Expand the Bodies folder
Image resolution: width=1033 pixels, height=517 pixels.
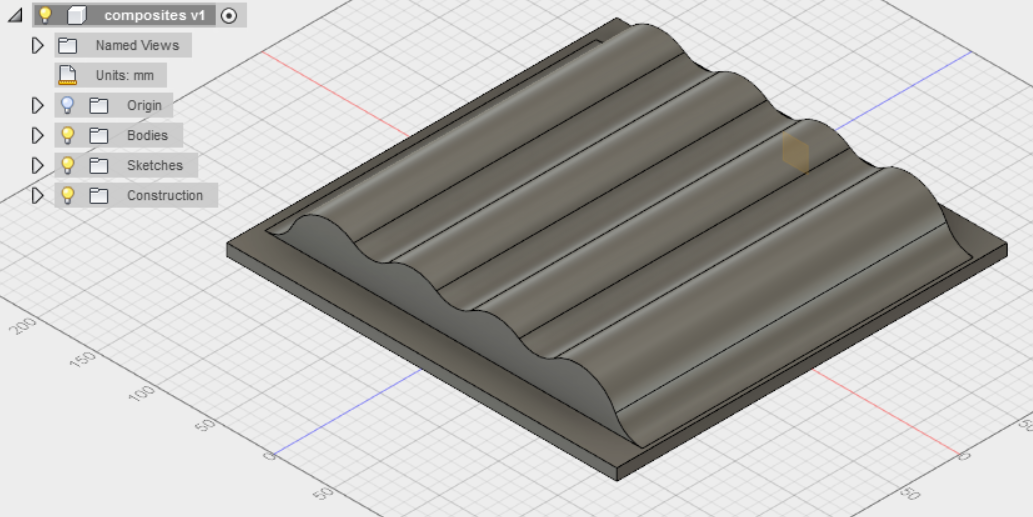(38, 135)
